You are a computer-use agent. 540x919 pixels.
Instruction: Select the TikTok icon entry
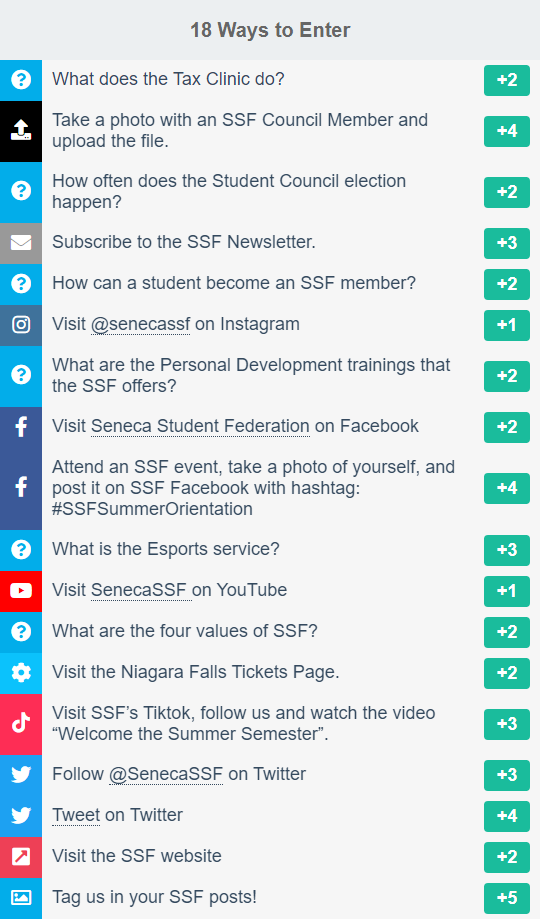tap(21, 723)
